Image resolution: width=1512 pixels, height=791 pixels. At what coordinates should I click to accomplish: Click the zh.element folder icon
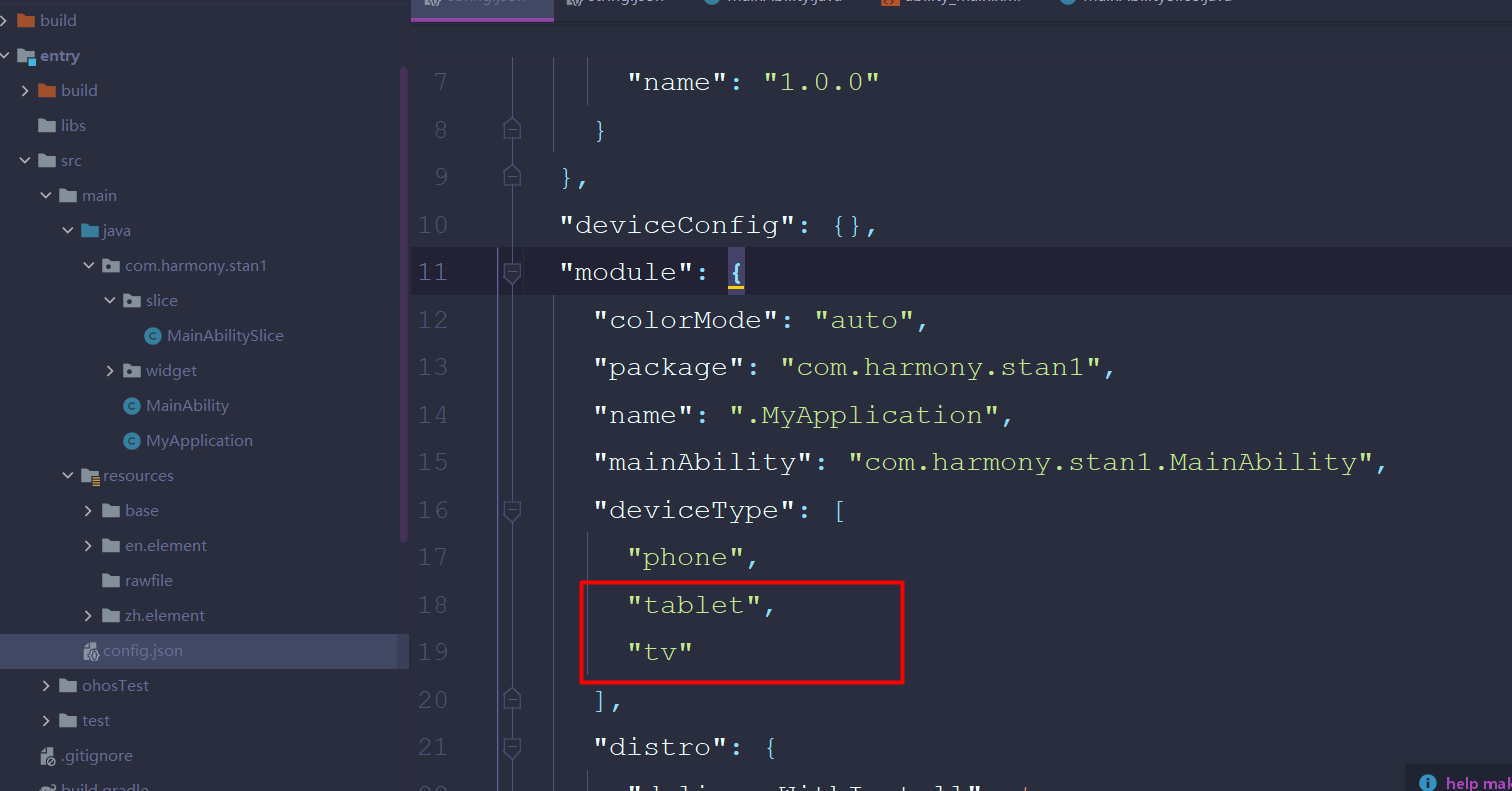click(x=112, y=615)
